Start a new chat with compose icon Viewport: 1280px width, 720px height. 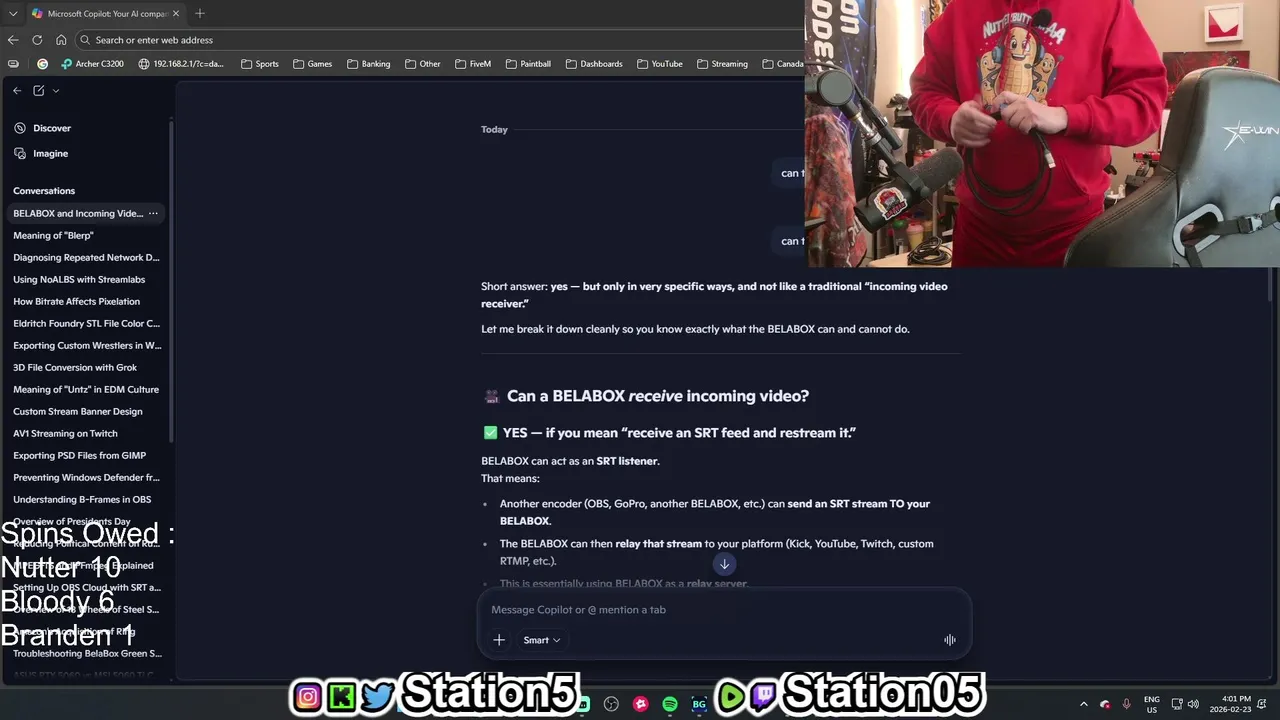click(x=39, y=91)
